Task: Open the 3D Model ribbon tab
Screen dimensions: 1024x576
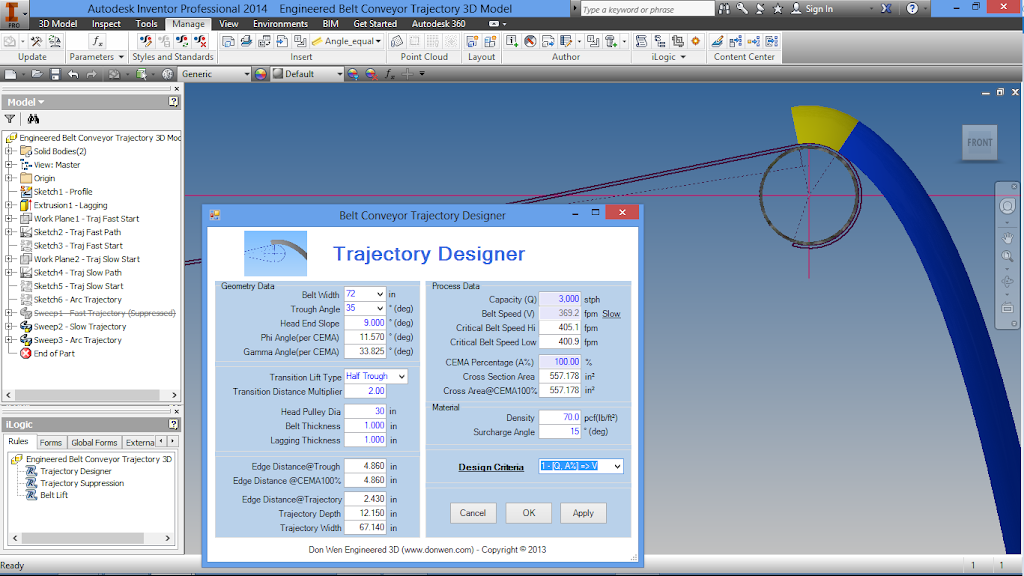Action: tap(57, 24)
